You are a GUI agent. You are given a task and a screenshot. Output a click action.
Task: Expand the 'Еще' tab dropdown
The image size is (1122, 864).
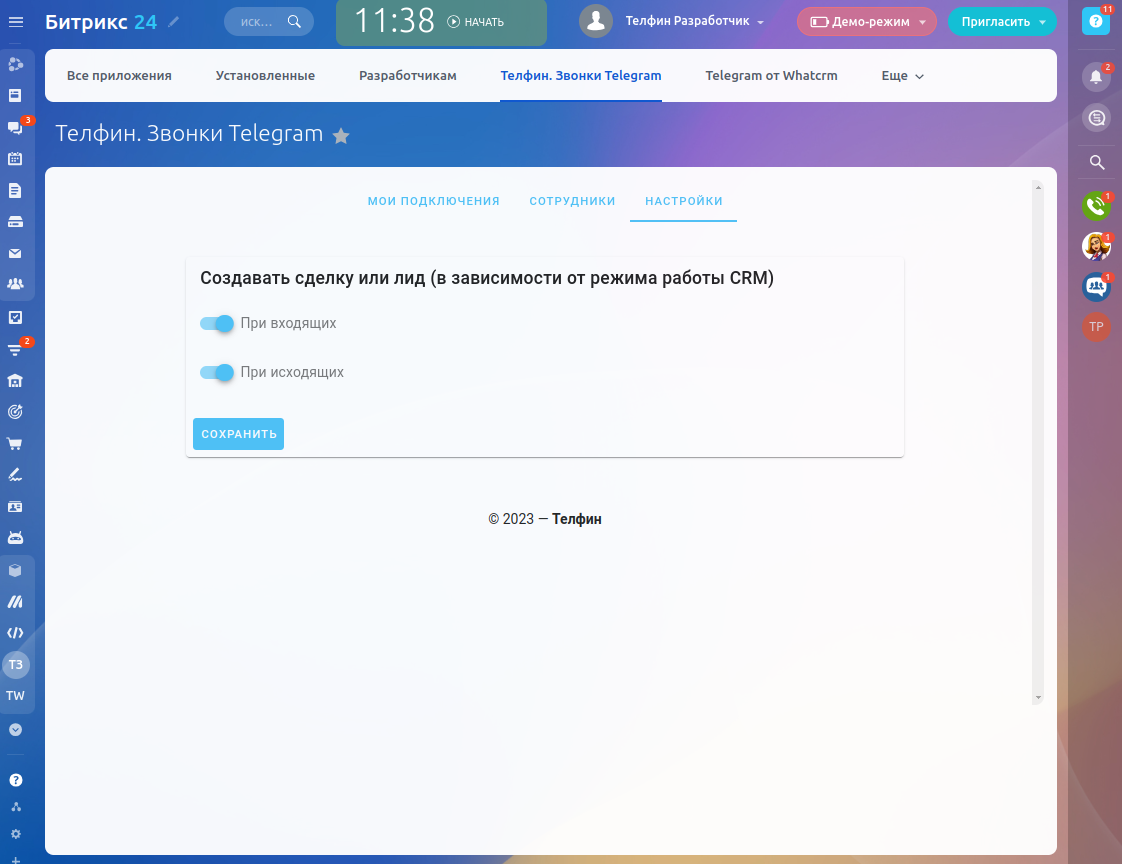[902, 76]
